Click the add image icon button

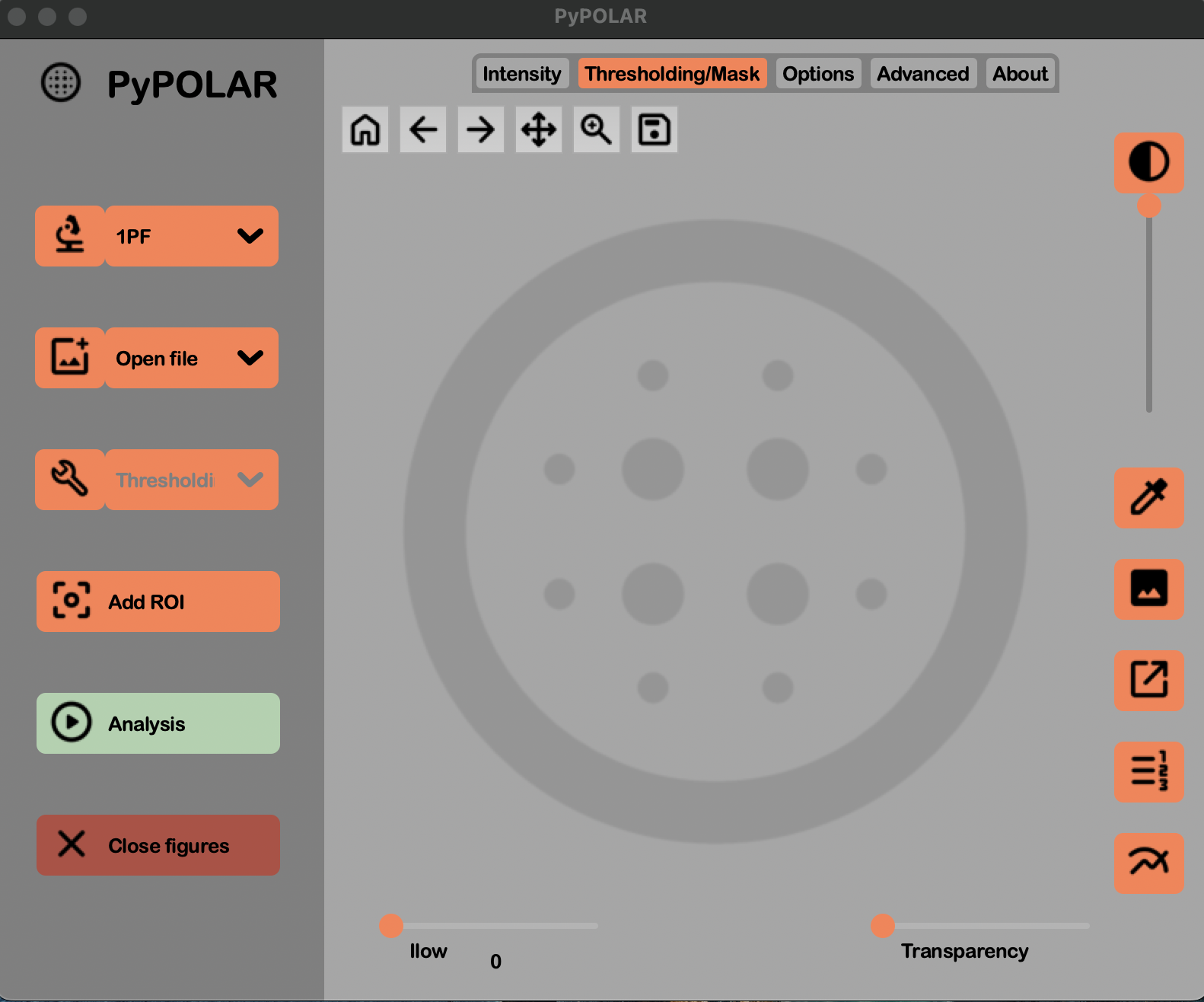[70, 358]
